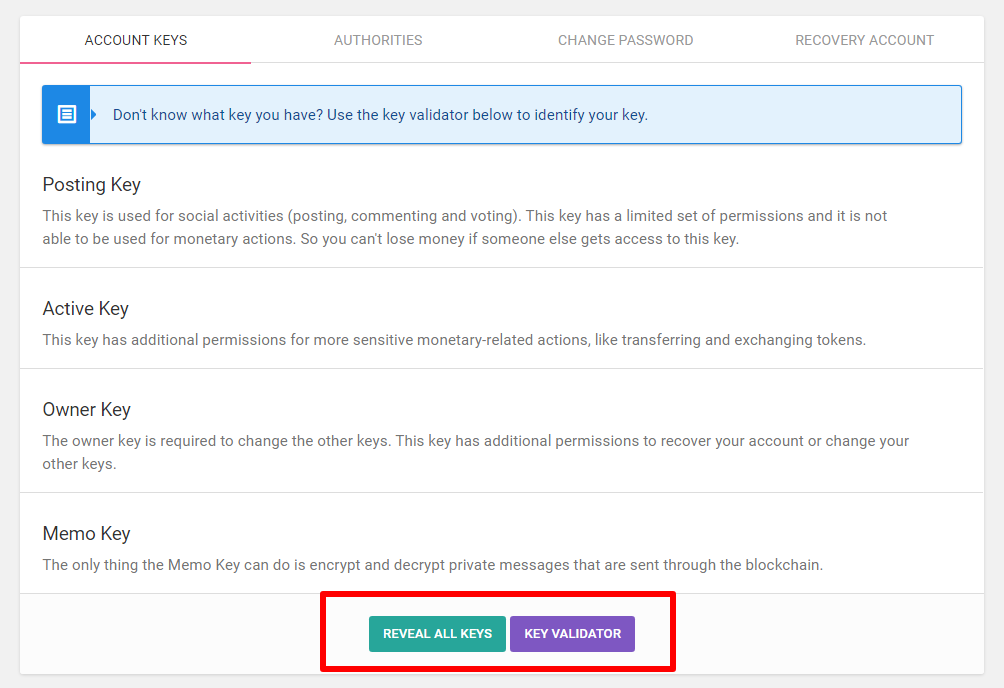Click the Memo Key heading

pos(86,534)
